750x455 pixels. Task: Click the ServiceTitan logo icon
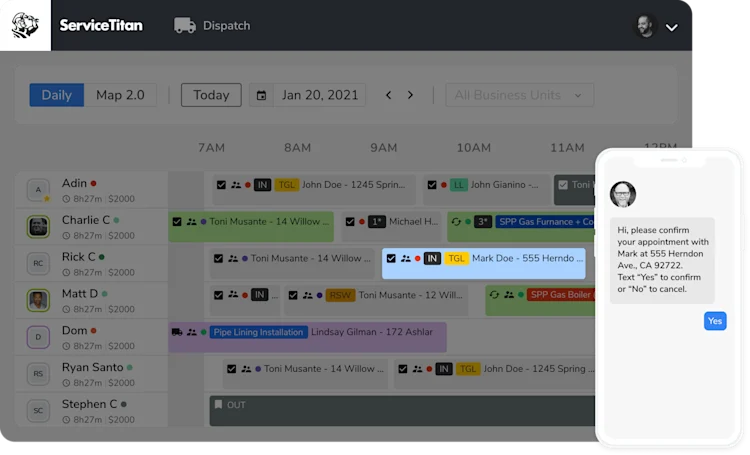(x=25, y=25)
